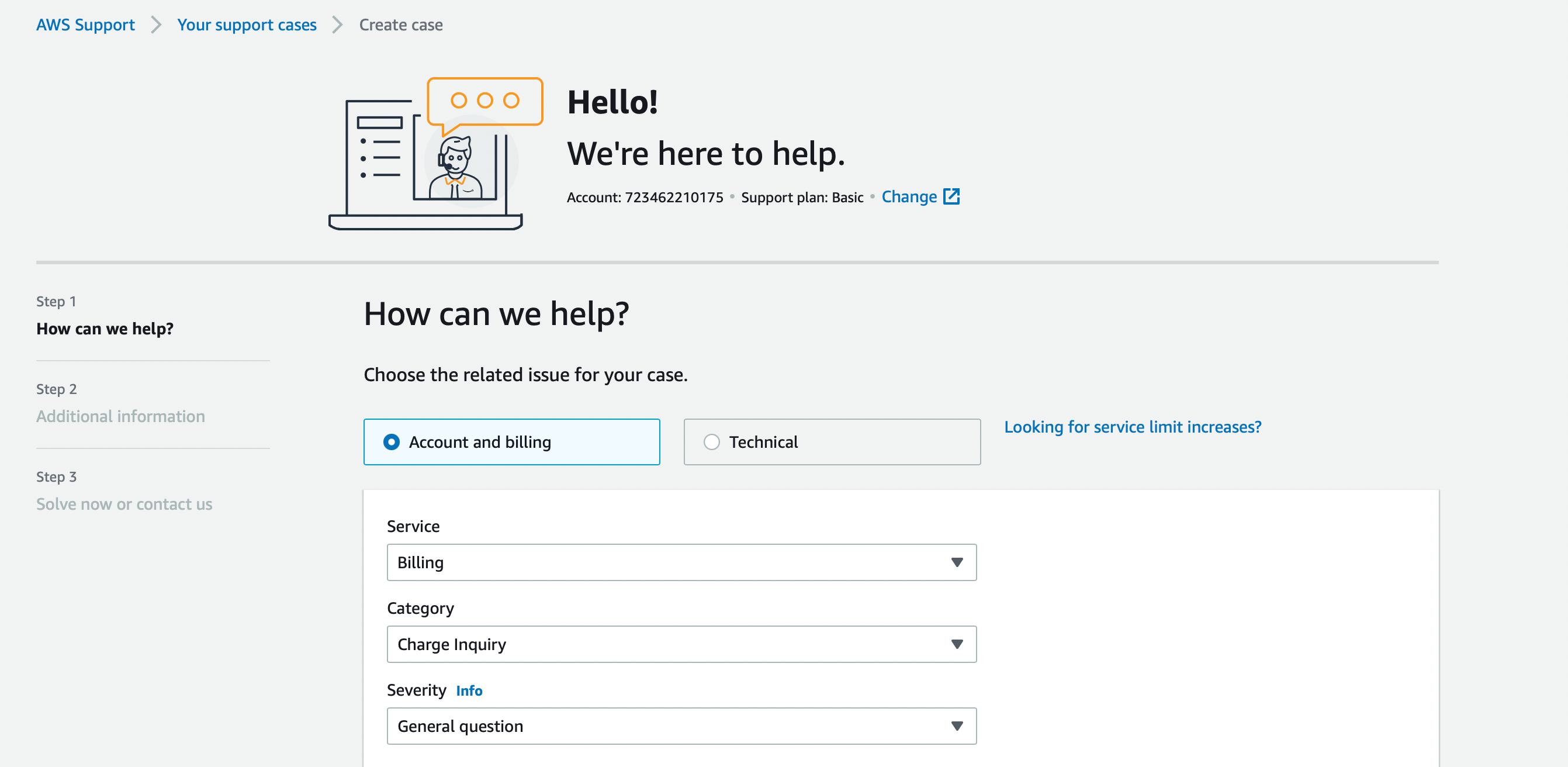Go to AWS Support breadcrumb
This screenshot has height=767, width=1568.
(x=85, y=25)
